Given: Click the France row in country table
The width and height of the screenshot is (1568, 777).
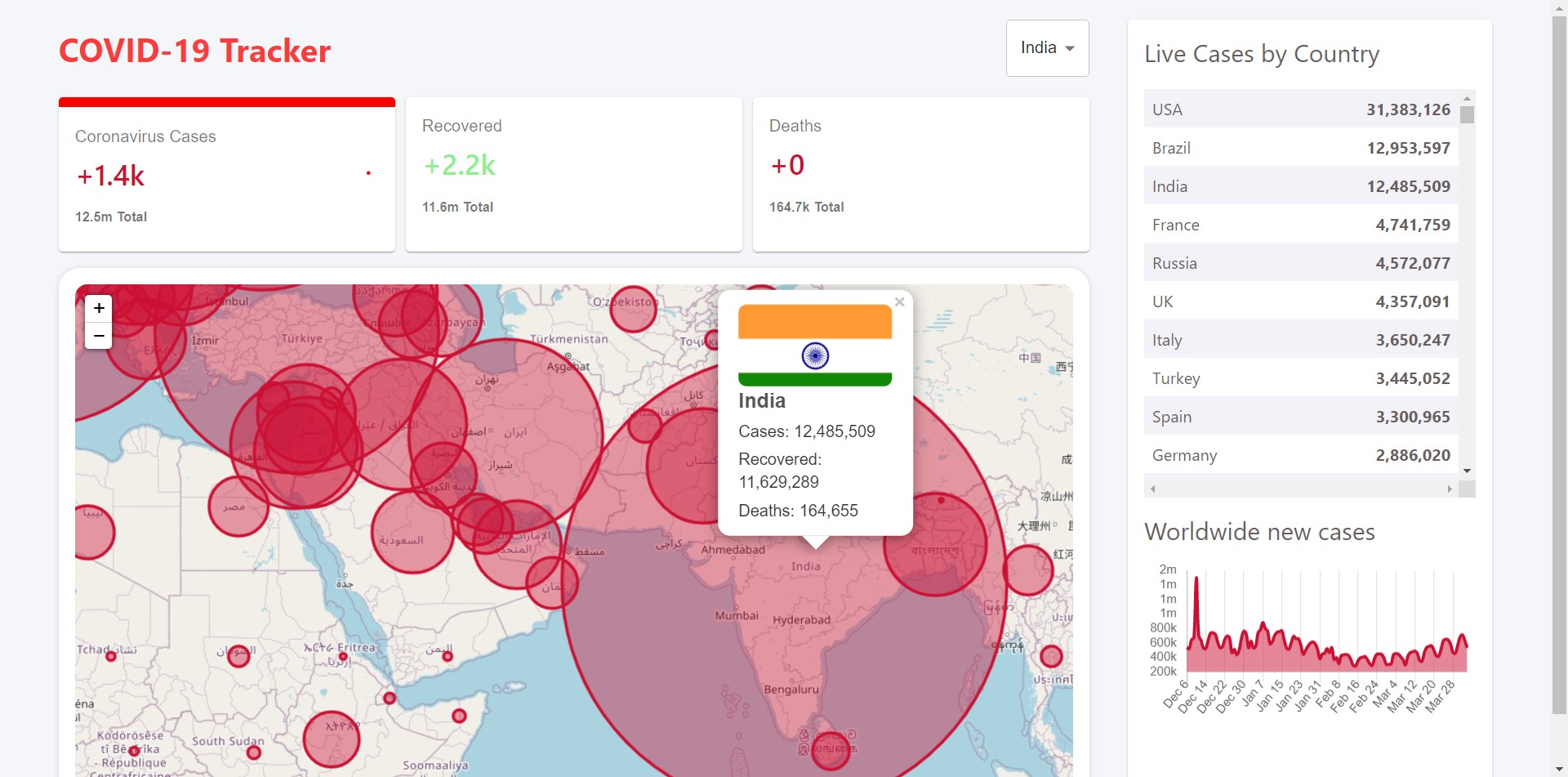Looking at the screenshot, I should click(1301, 225).
